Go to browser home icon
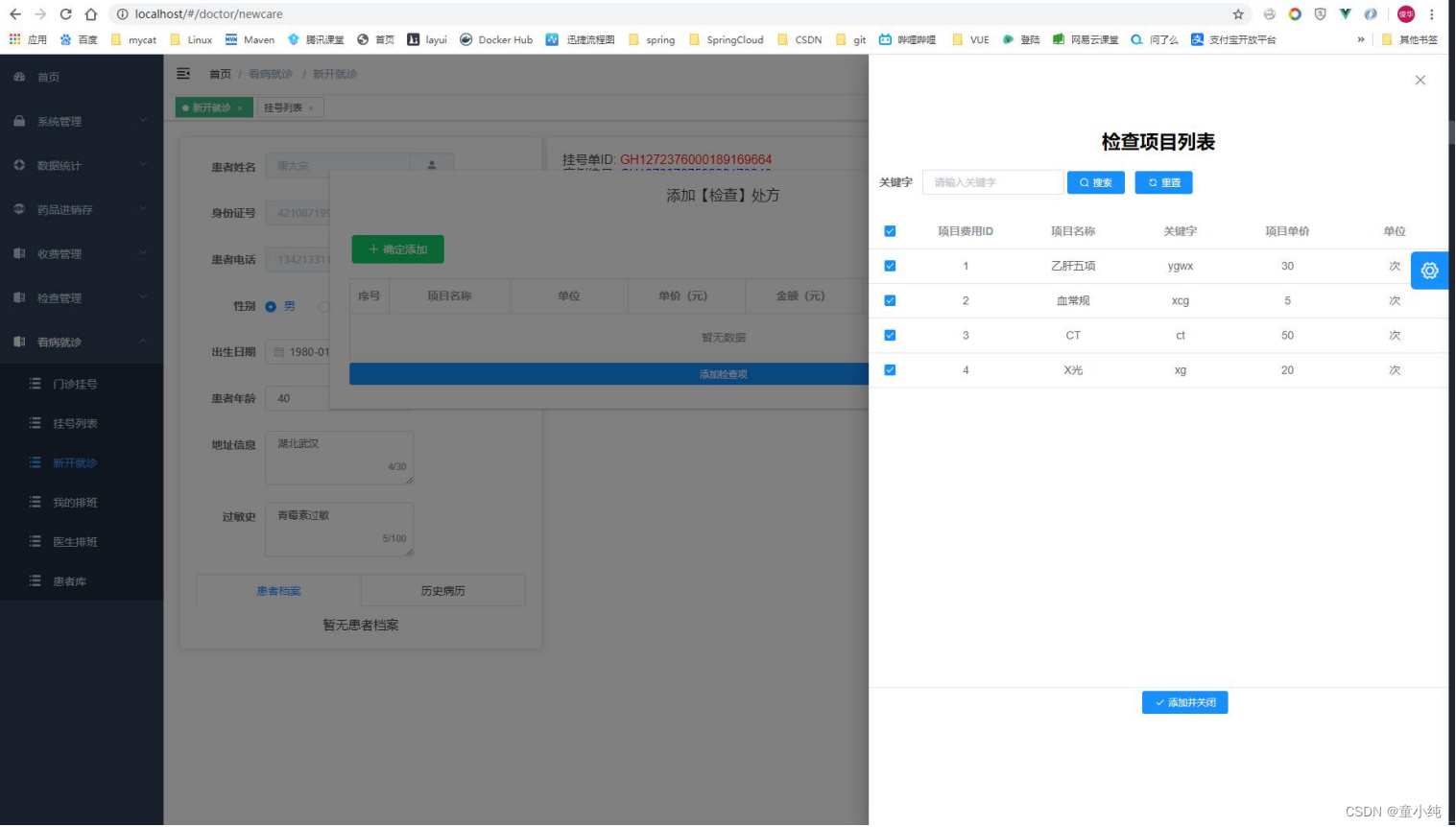The image size is (1456, 827). click(x=90, y=14)
